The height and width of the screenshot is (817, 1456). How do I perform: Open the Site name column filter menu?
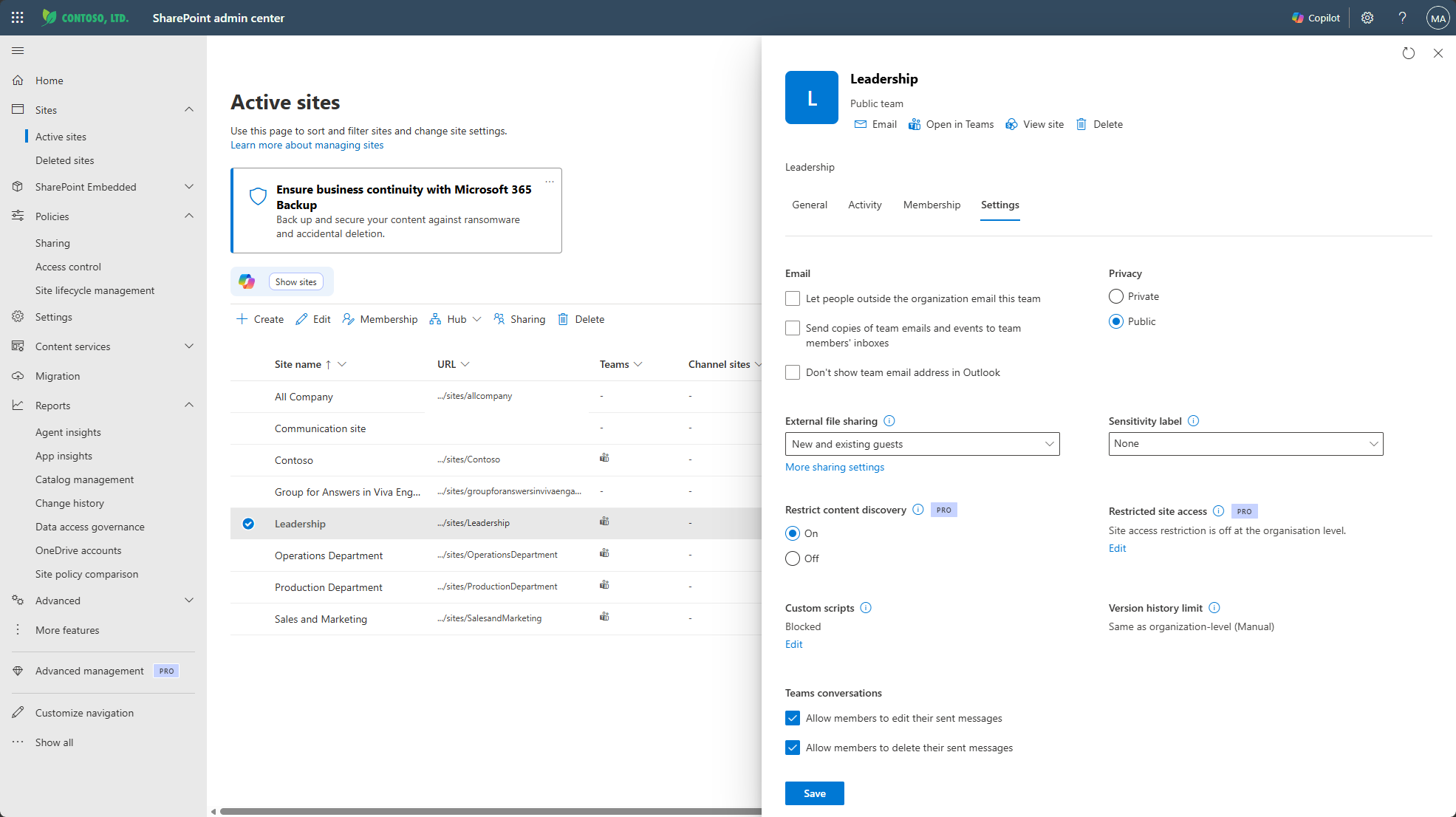coord(342,364)
